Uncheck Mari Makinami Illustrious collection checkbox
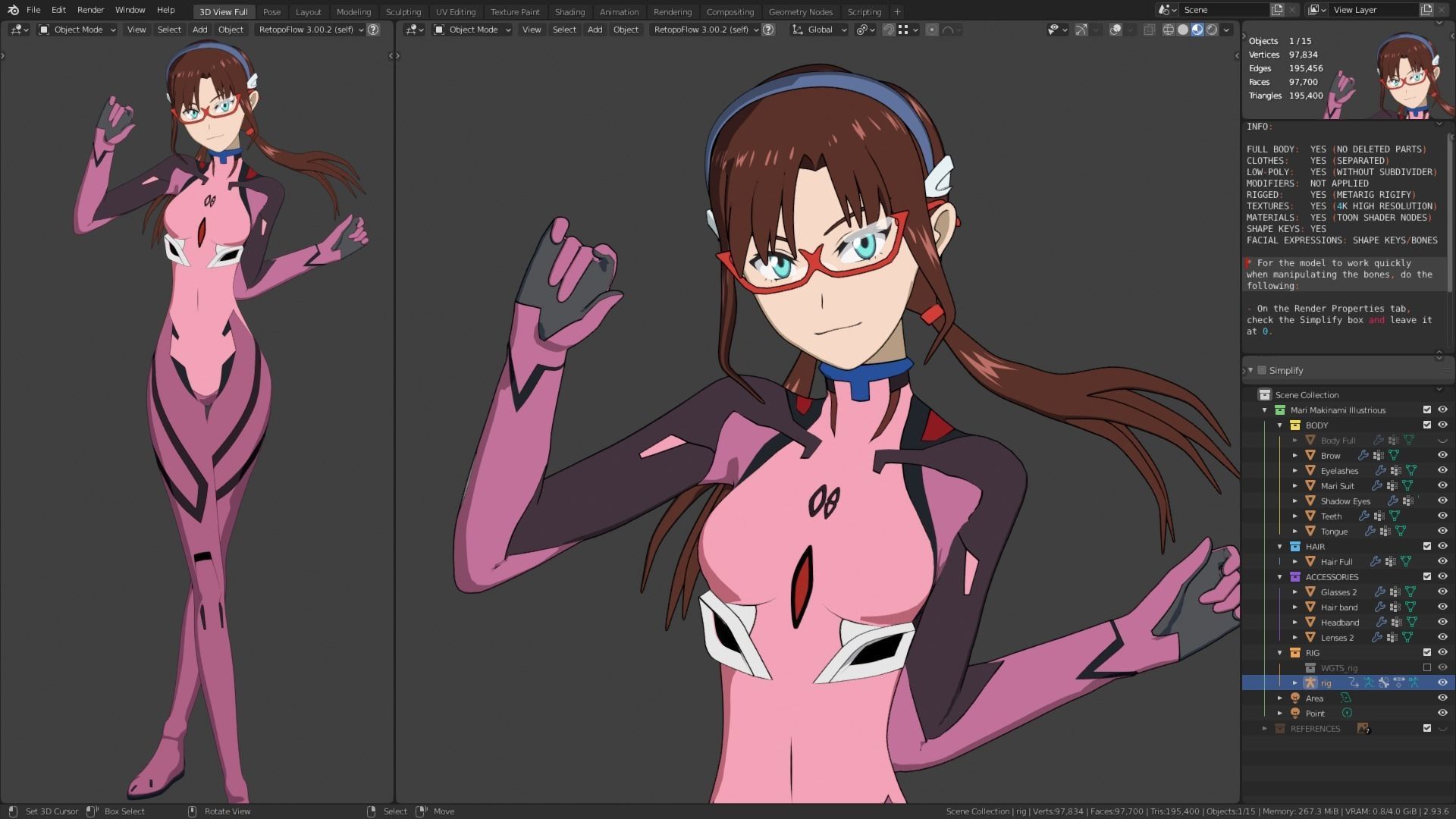 (x=1427, y=409)
